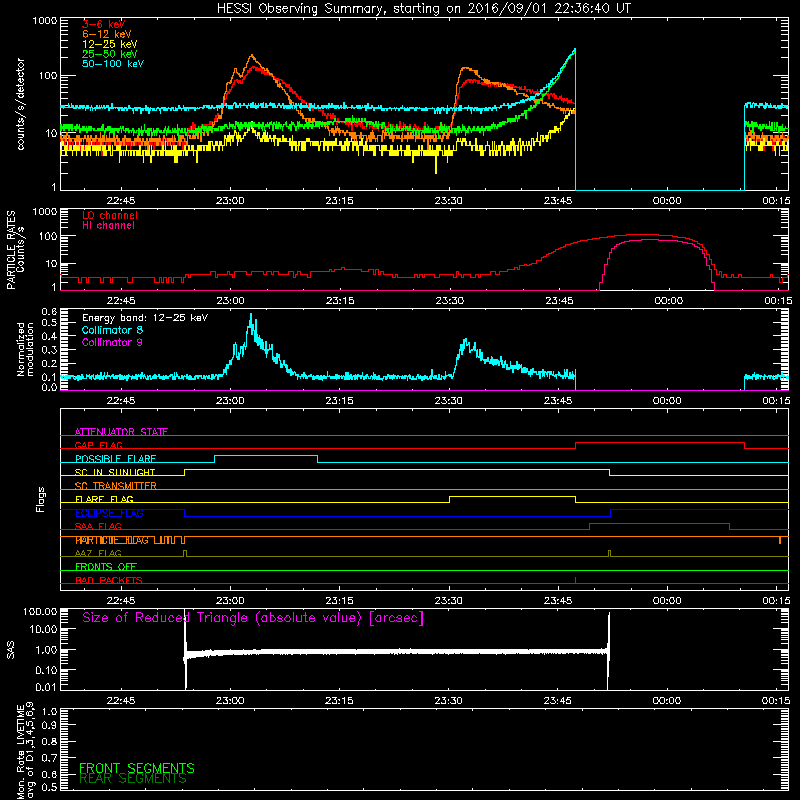Click '23:45' time label under SAS plot

[x=558, y=701]
